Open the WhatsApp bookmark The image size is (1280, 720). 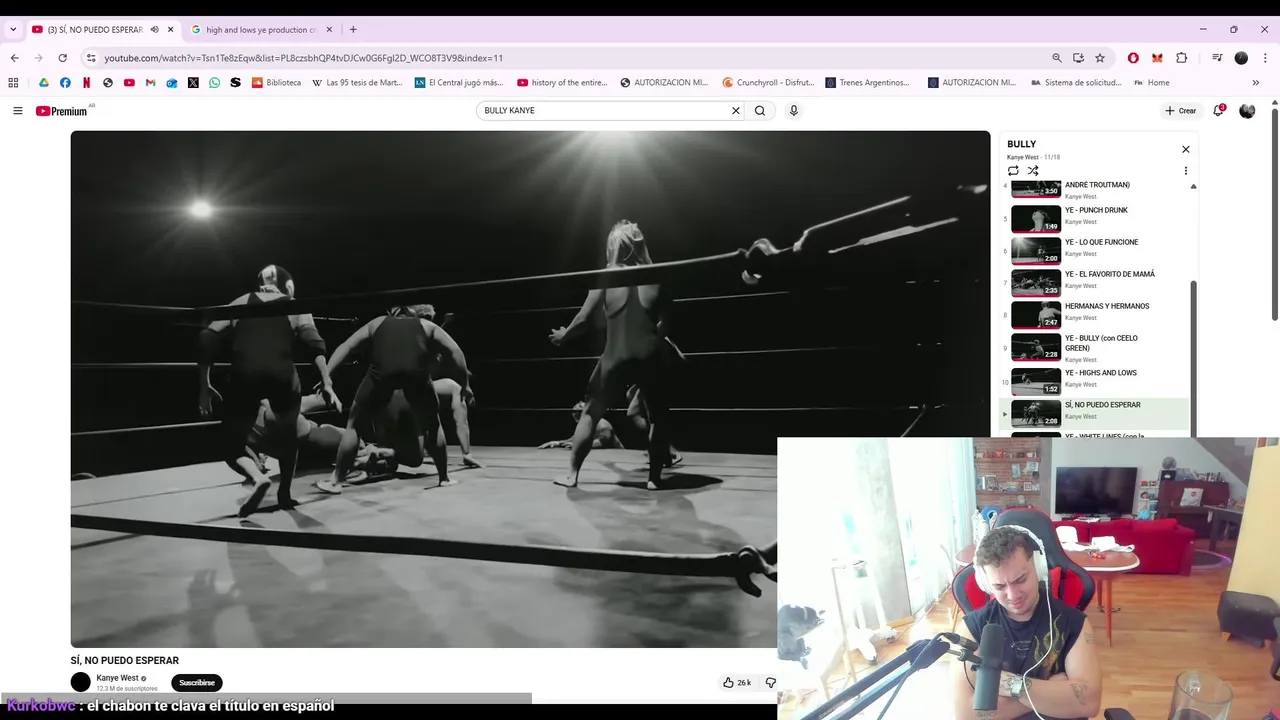(x=214, y=83)
